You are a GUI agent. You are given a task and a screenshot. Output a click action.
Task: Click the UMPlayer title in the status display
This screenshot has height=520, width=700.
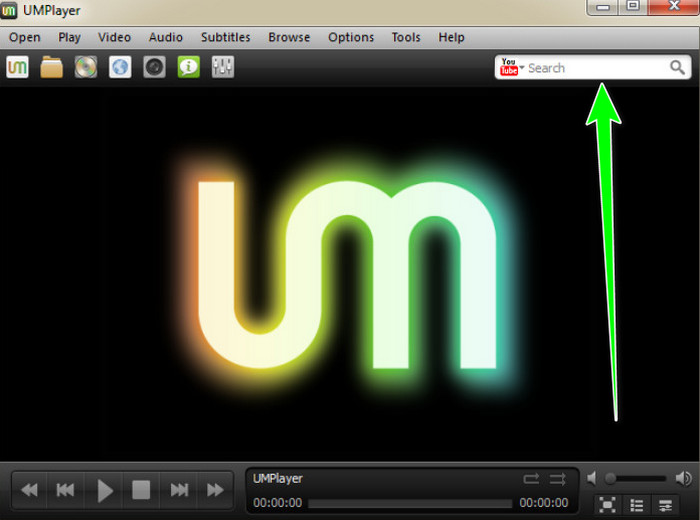278,478
